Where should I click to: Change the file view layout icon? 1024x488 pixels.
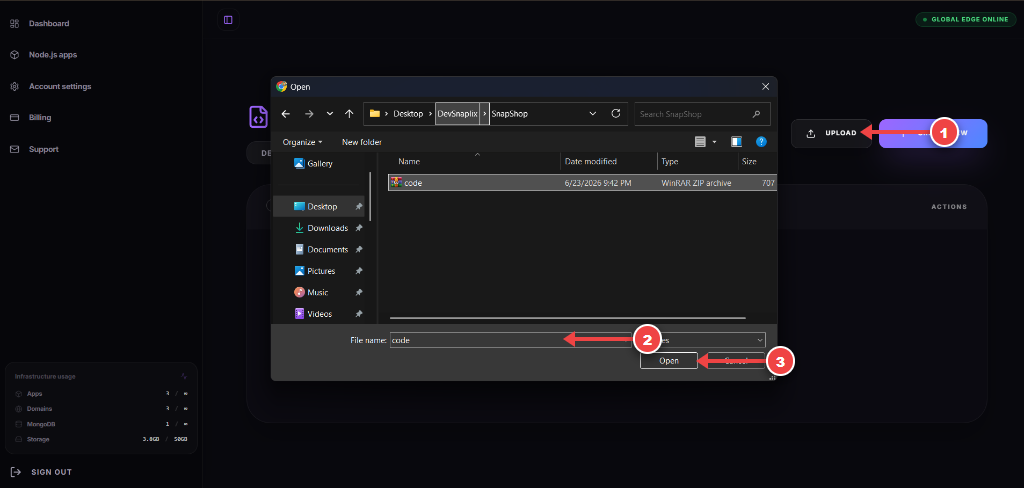[701, 142]
